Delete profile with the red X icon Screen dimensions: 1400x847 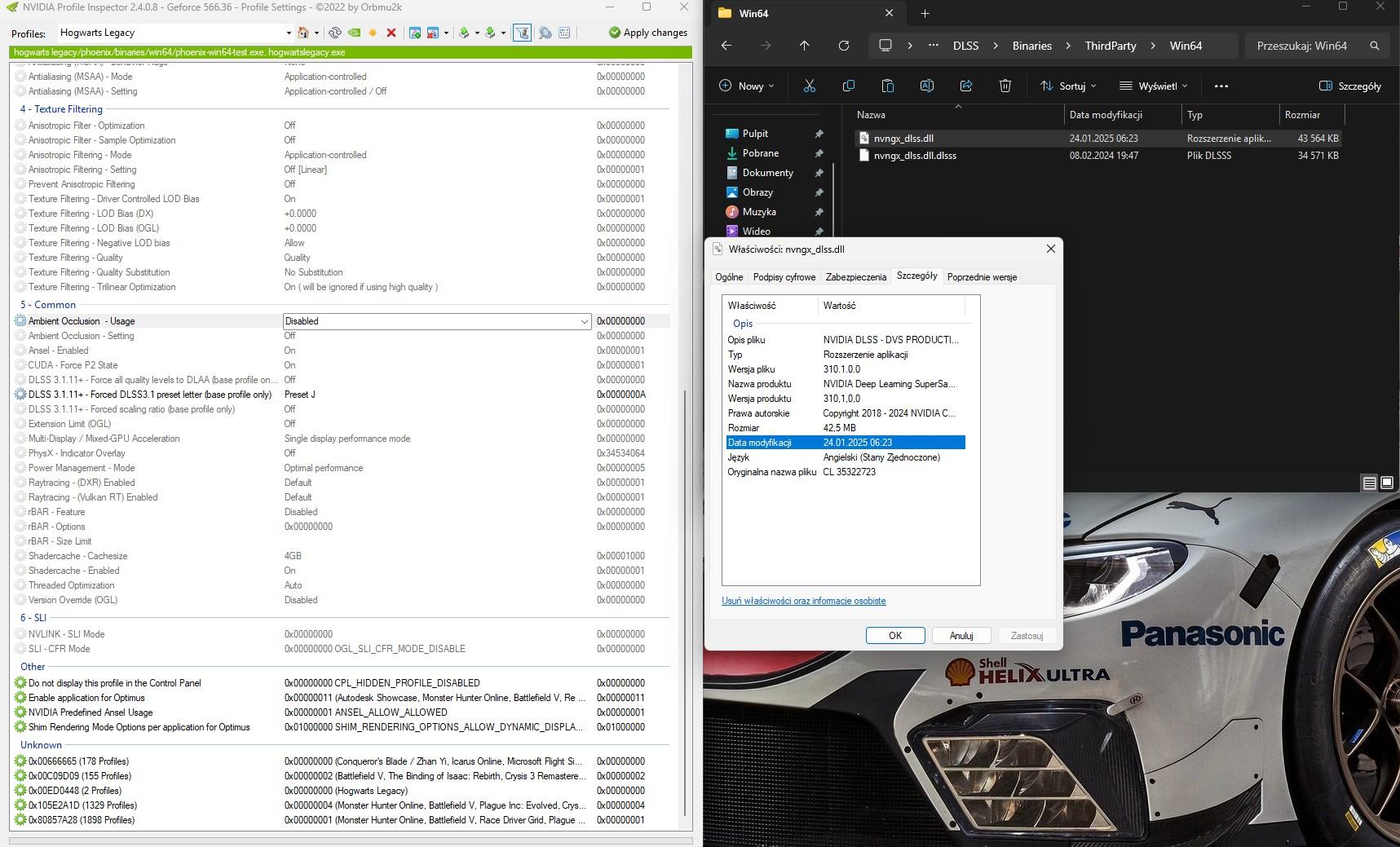pos(391,33)
